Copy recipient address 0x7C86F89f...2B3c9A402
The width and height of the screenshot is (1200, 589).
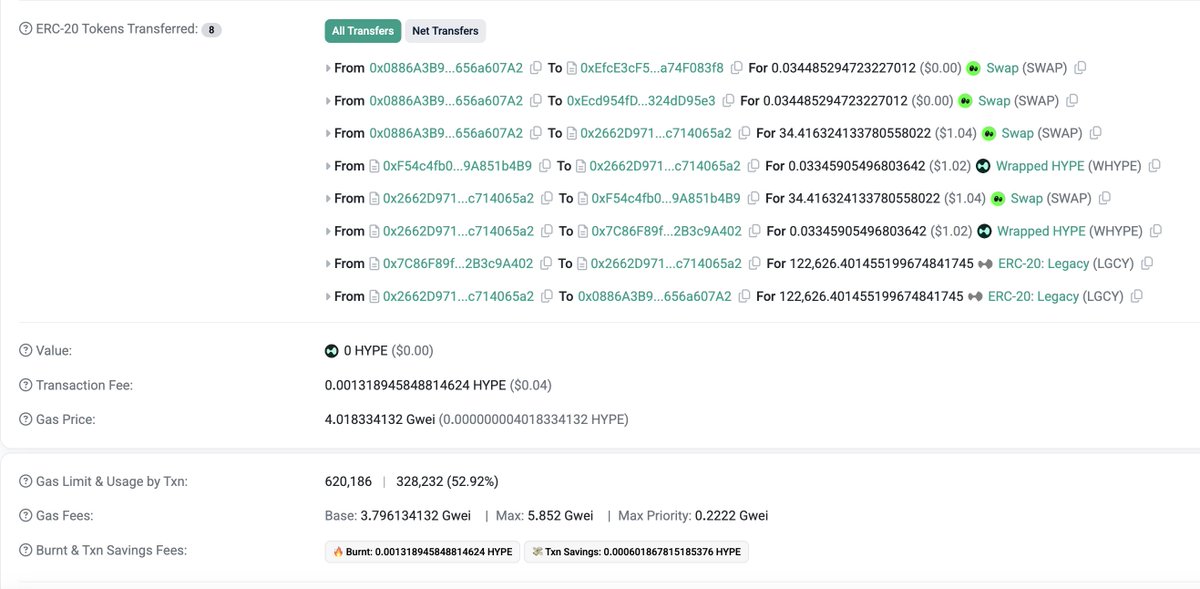(755, 231)
